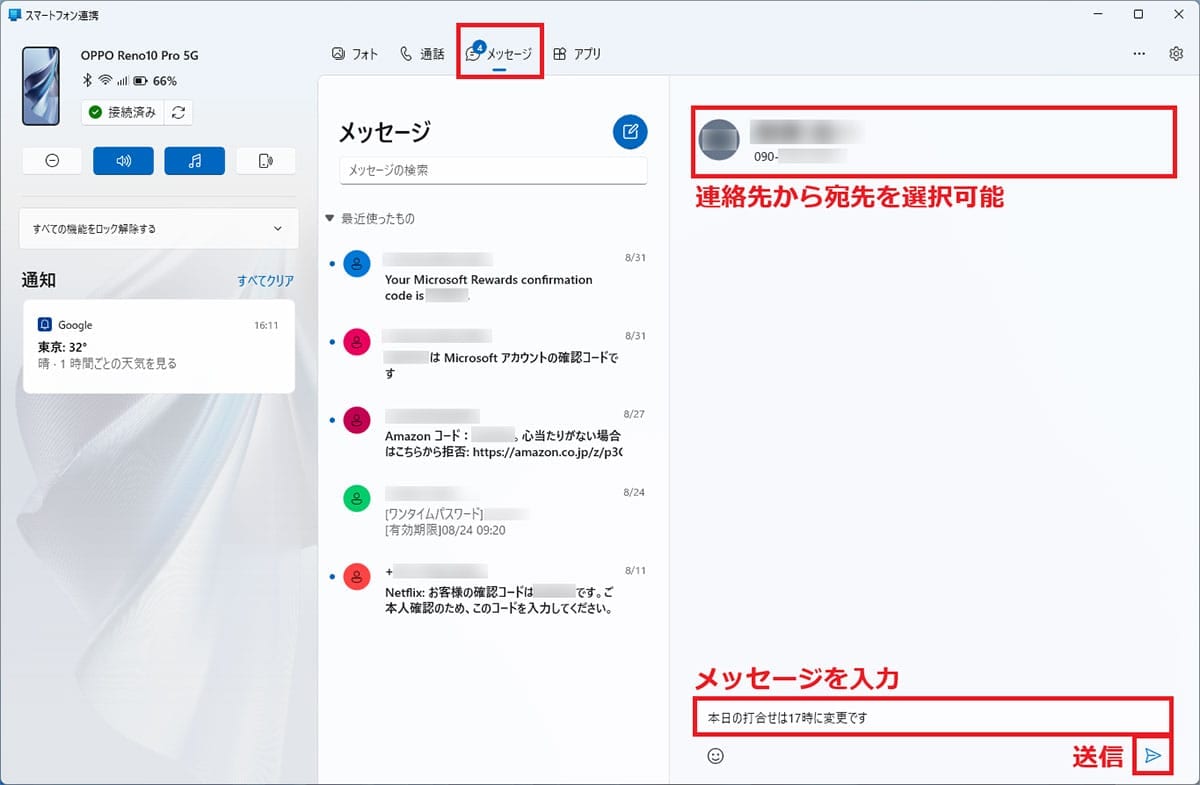The width and height of the screenshot is (1200, 785).
Task: Click the battery 66% indicator
Action: point(155,81)
